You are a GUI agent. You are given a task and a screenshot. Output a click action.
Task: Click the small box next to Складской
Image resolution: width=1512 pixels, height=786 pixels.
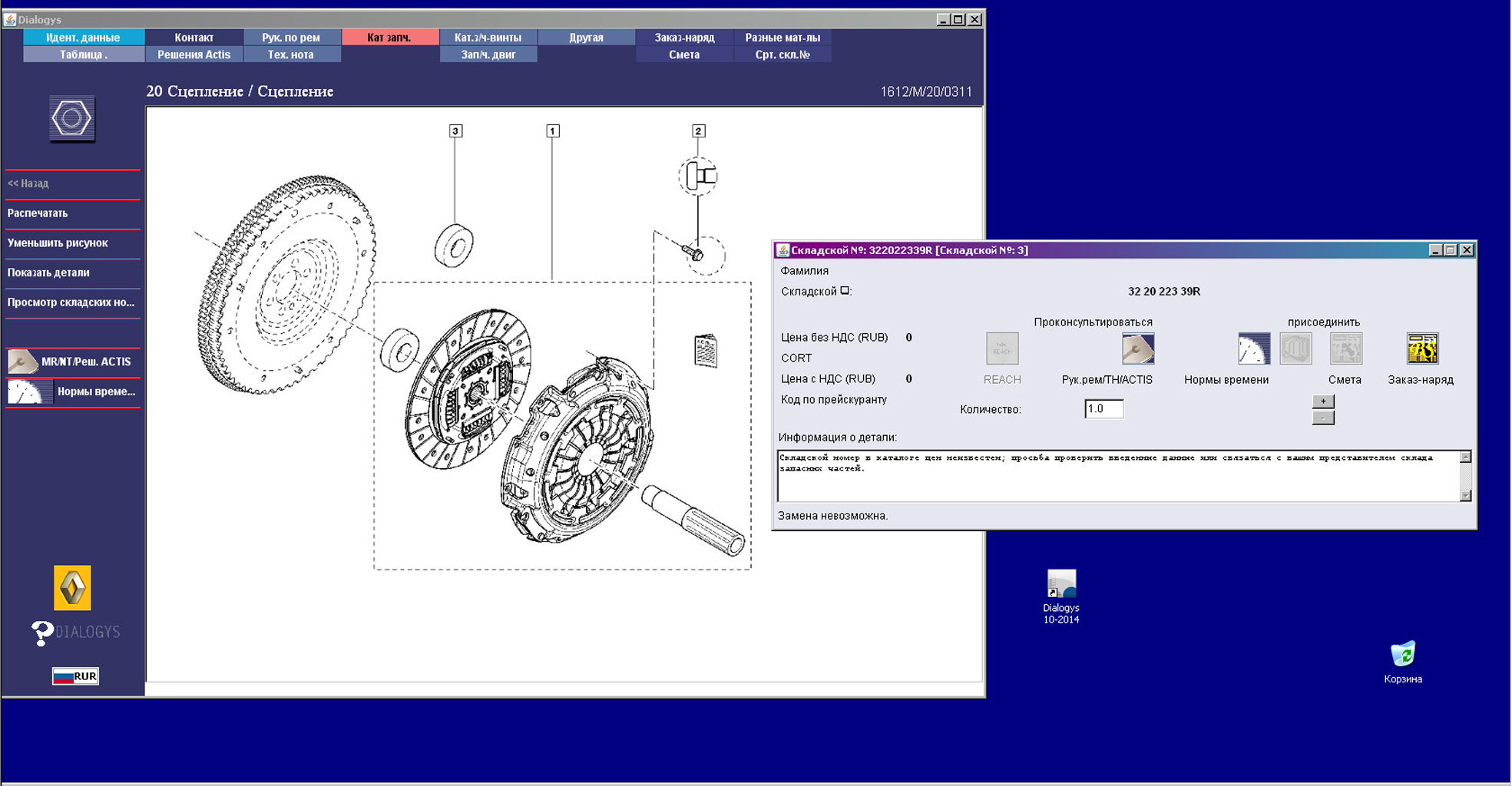(844, 291)
